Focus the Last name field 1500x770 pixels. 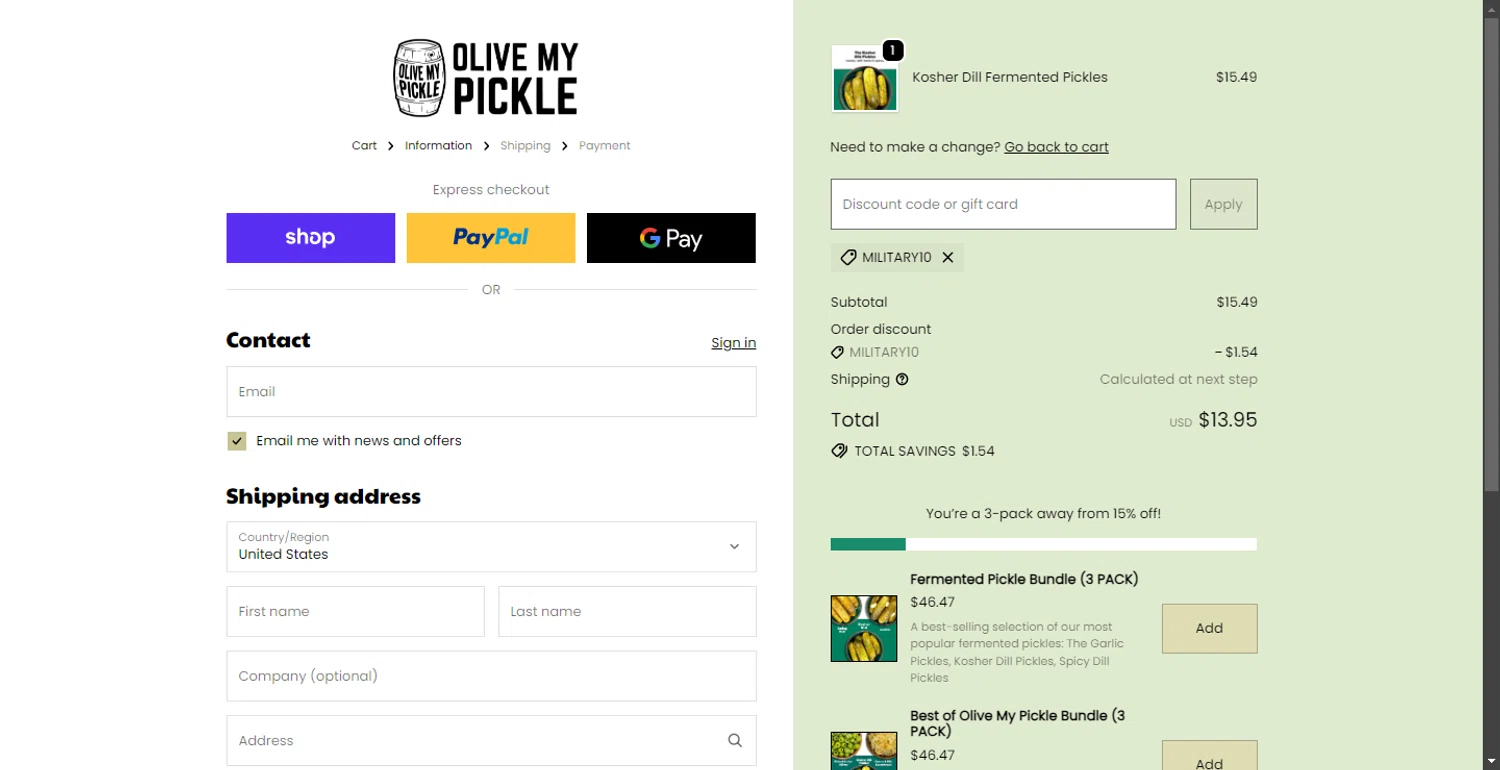tap(627, 612)
